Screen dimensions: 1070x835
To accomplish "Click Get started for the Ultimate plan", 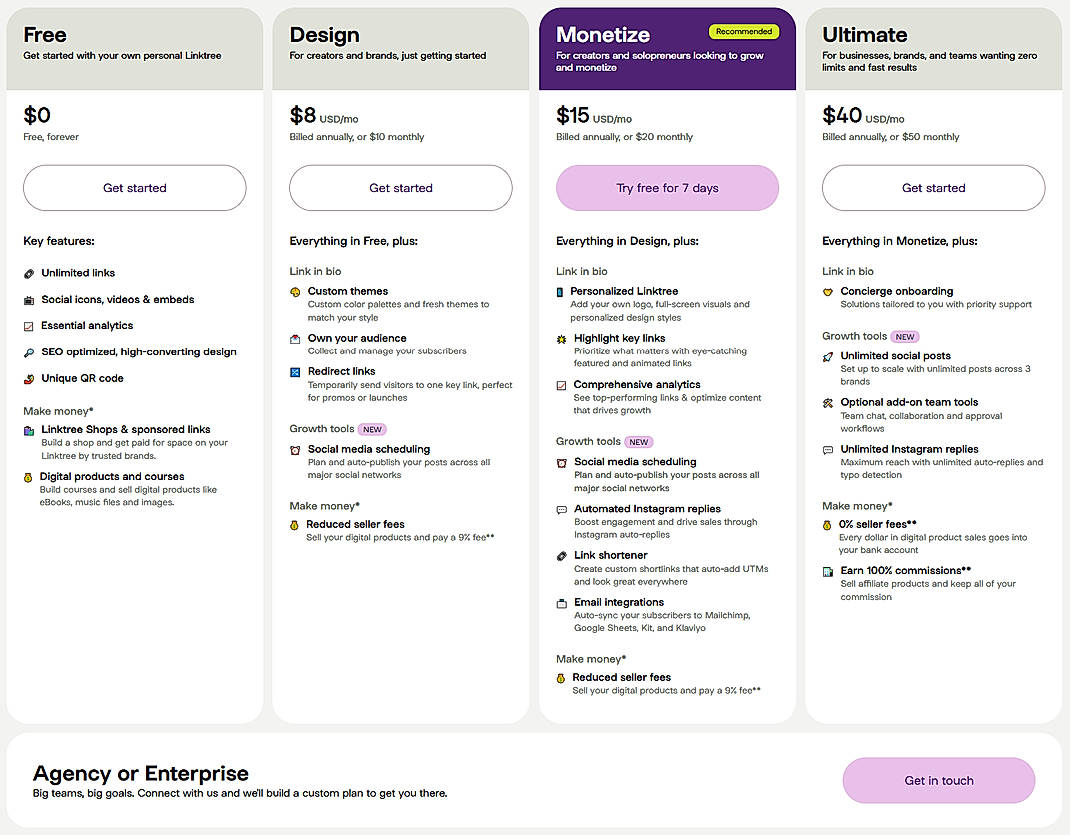I will click(933, 188).
